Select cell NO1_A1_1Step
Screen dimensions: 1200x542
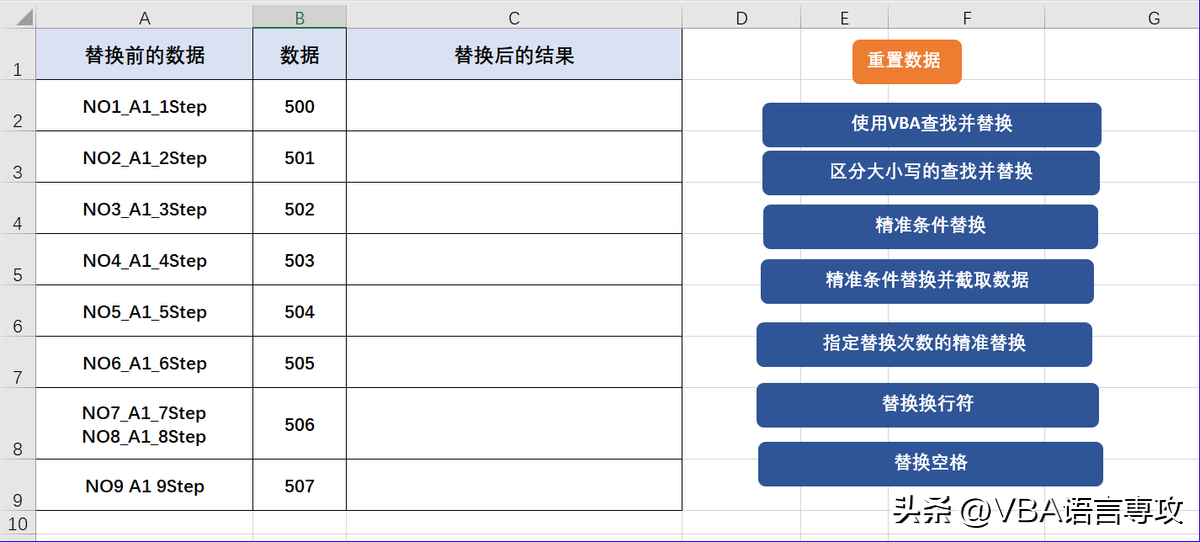point(145,106)
